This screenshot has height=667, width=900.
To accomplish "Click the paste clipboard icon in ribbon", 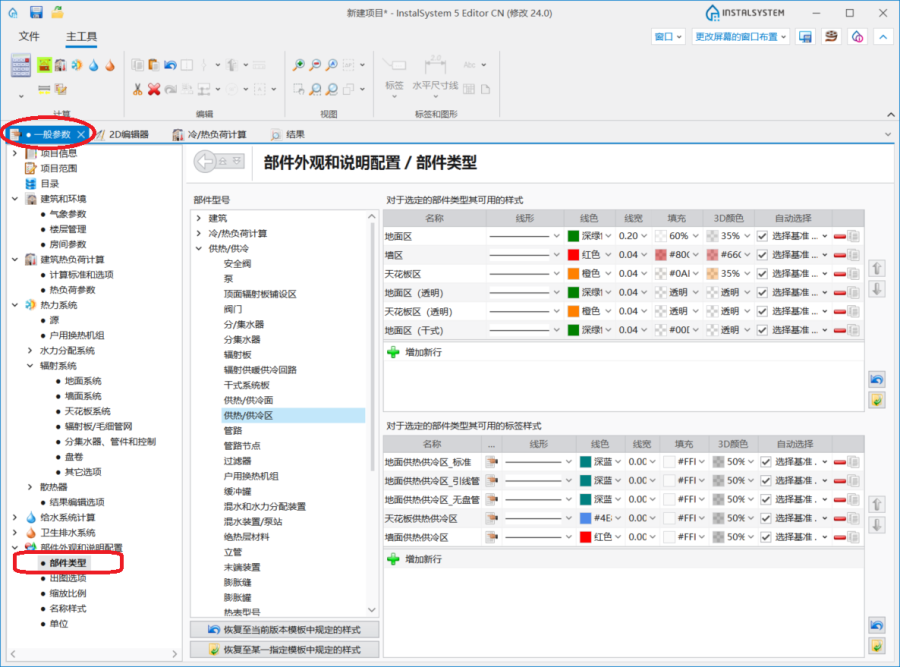I will pyautogui.click(x=153, y=65).
